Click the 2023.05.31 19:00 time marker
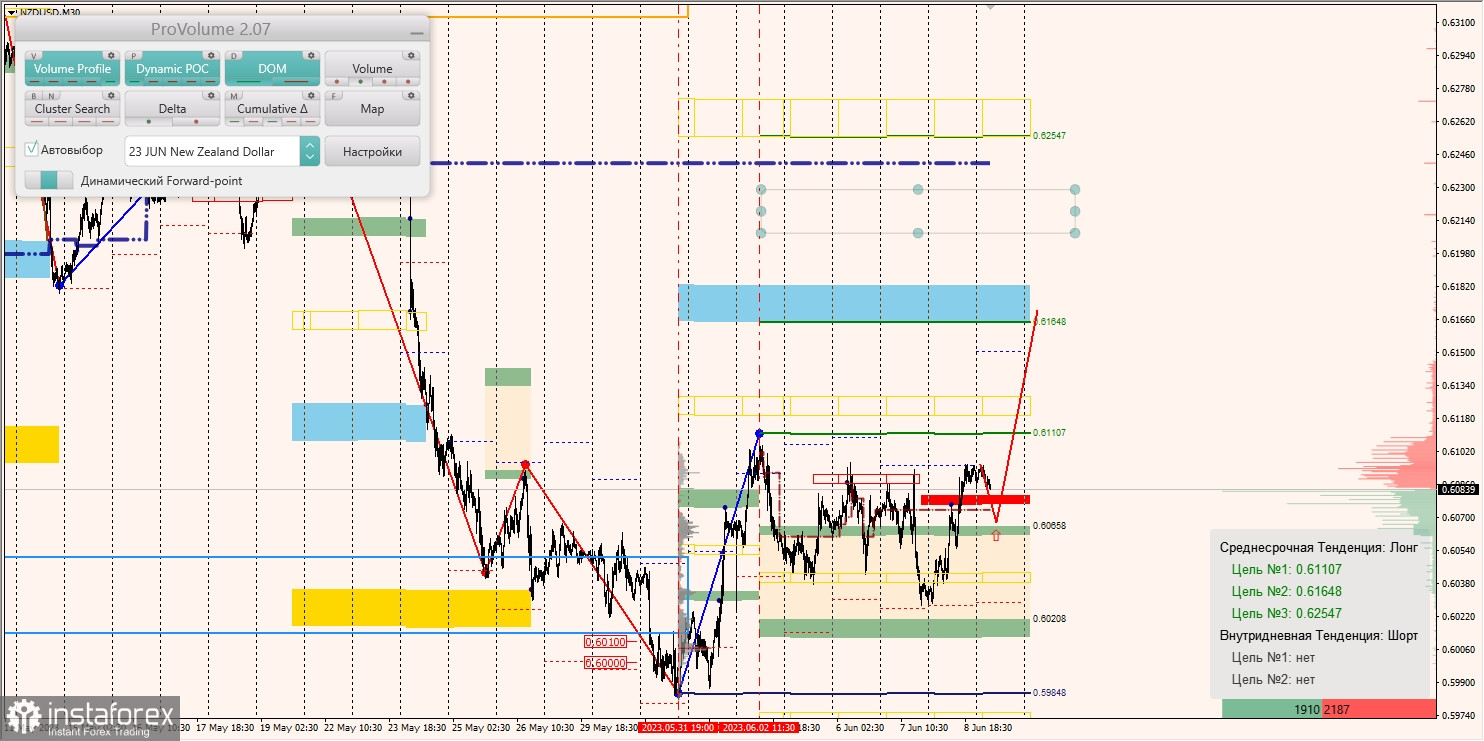This screenshot has width=1484, height=741. point(679,728)
